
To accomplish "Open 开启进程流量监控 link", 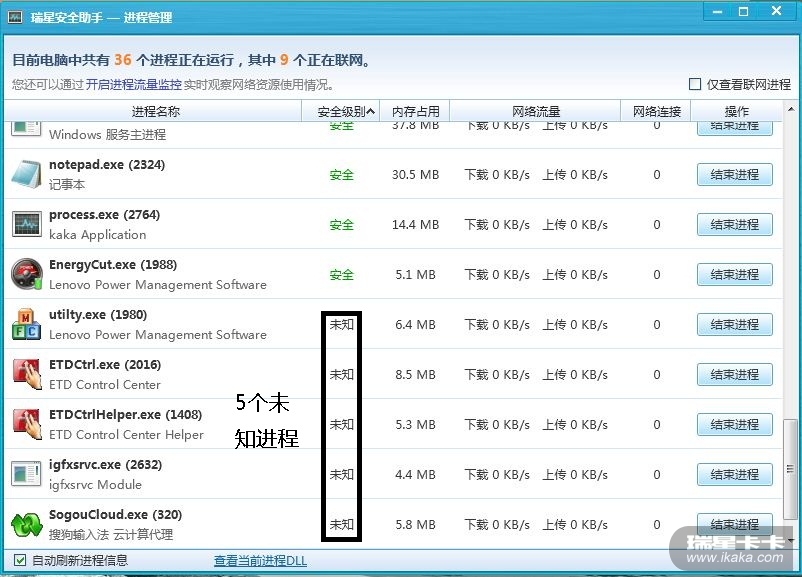I will click(x=133, y=84).
